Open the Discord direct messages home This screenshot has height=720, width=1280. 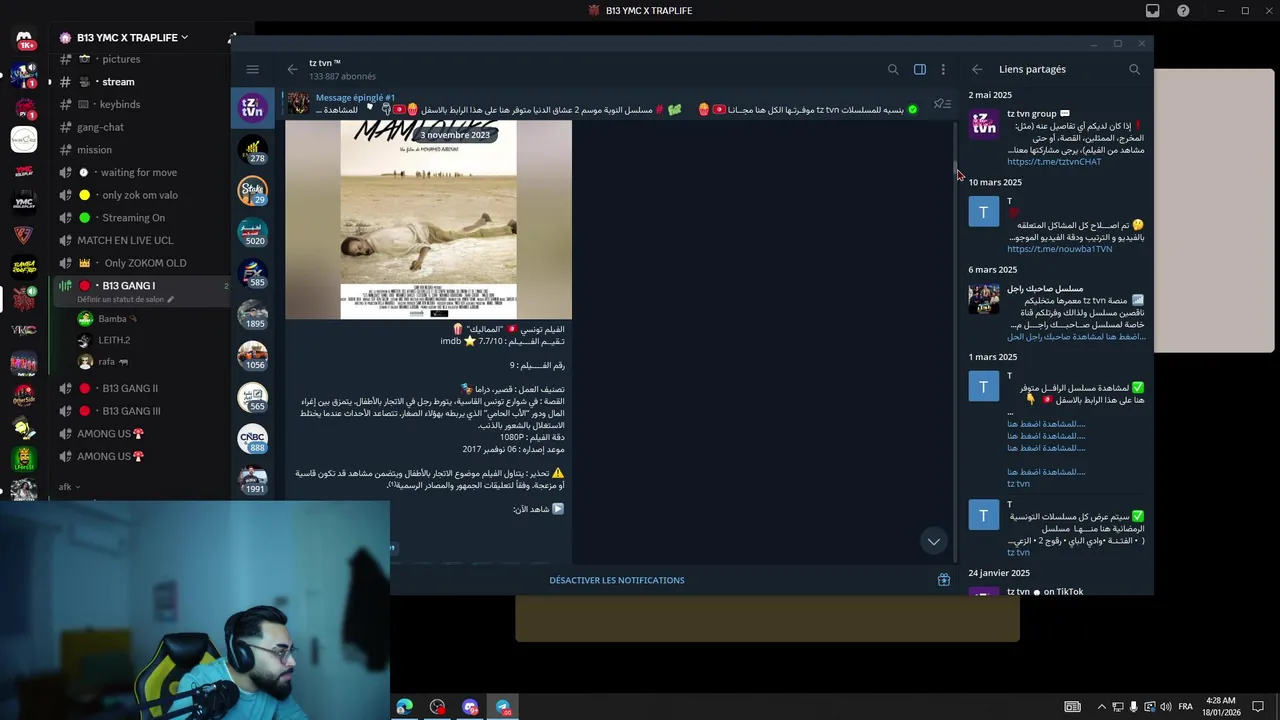click(24, 38)
